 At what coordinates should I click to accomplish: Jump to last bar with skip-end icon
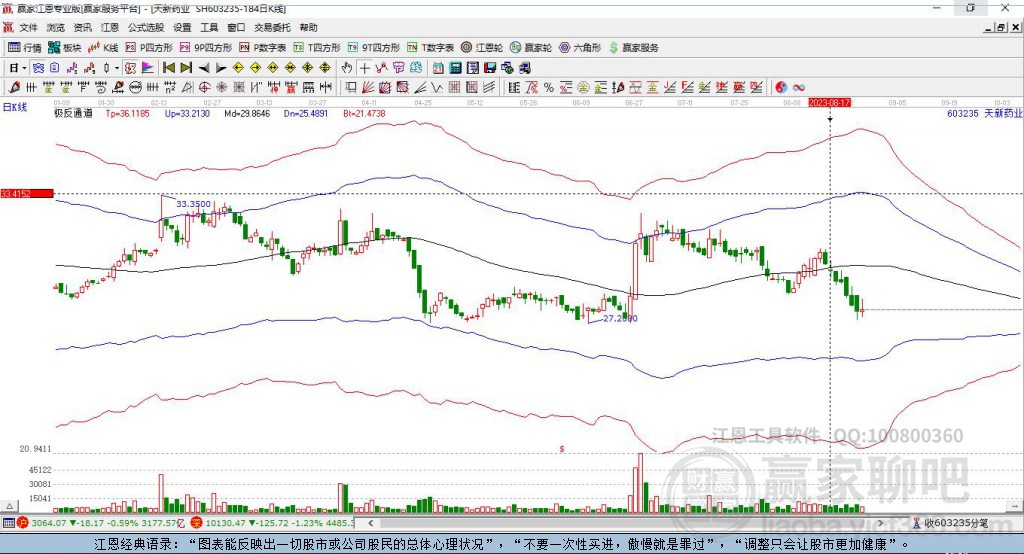(186, 68)
